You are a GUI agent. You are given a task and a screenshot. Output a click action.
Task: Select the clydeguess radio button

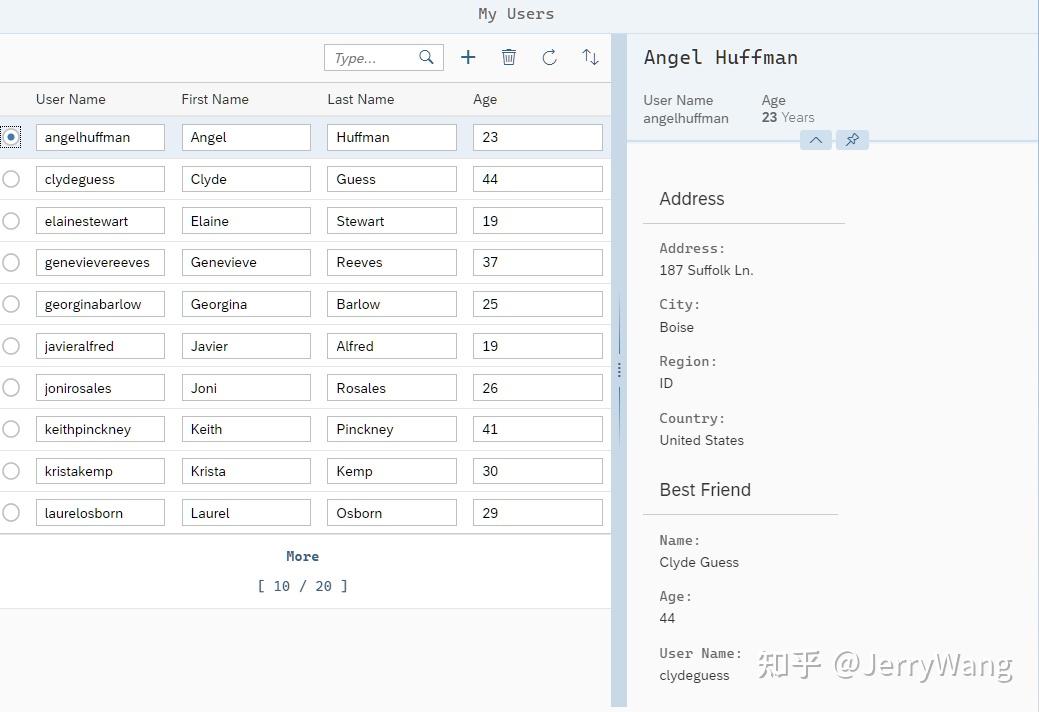point(11,179)
